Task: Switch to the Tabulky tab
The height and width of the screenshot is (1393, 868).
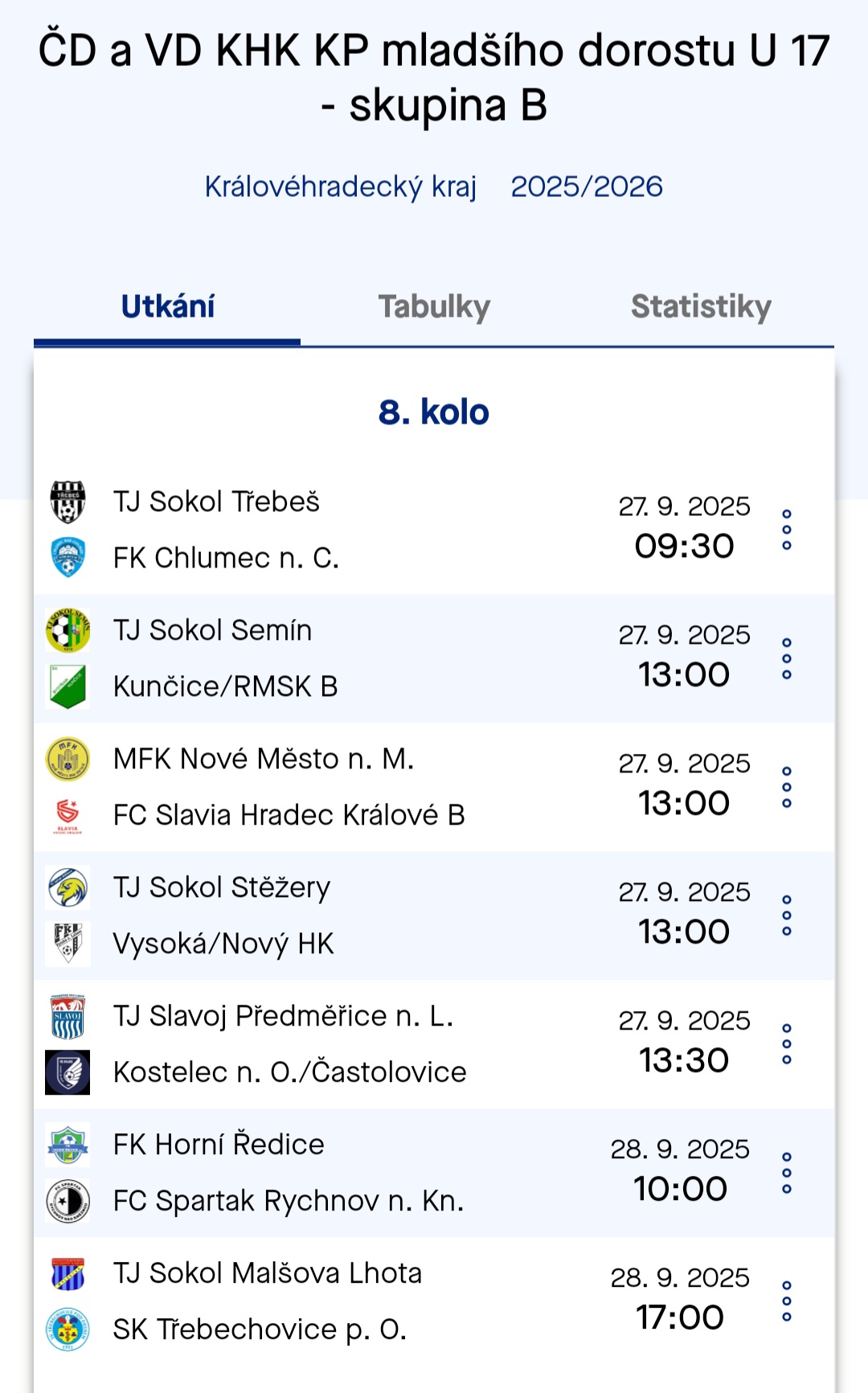Action: [x=434, y=307]
